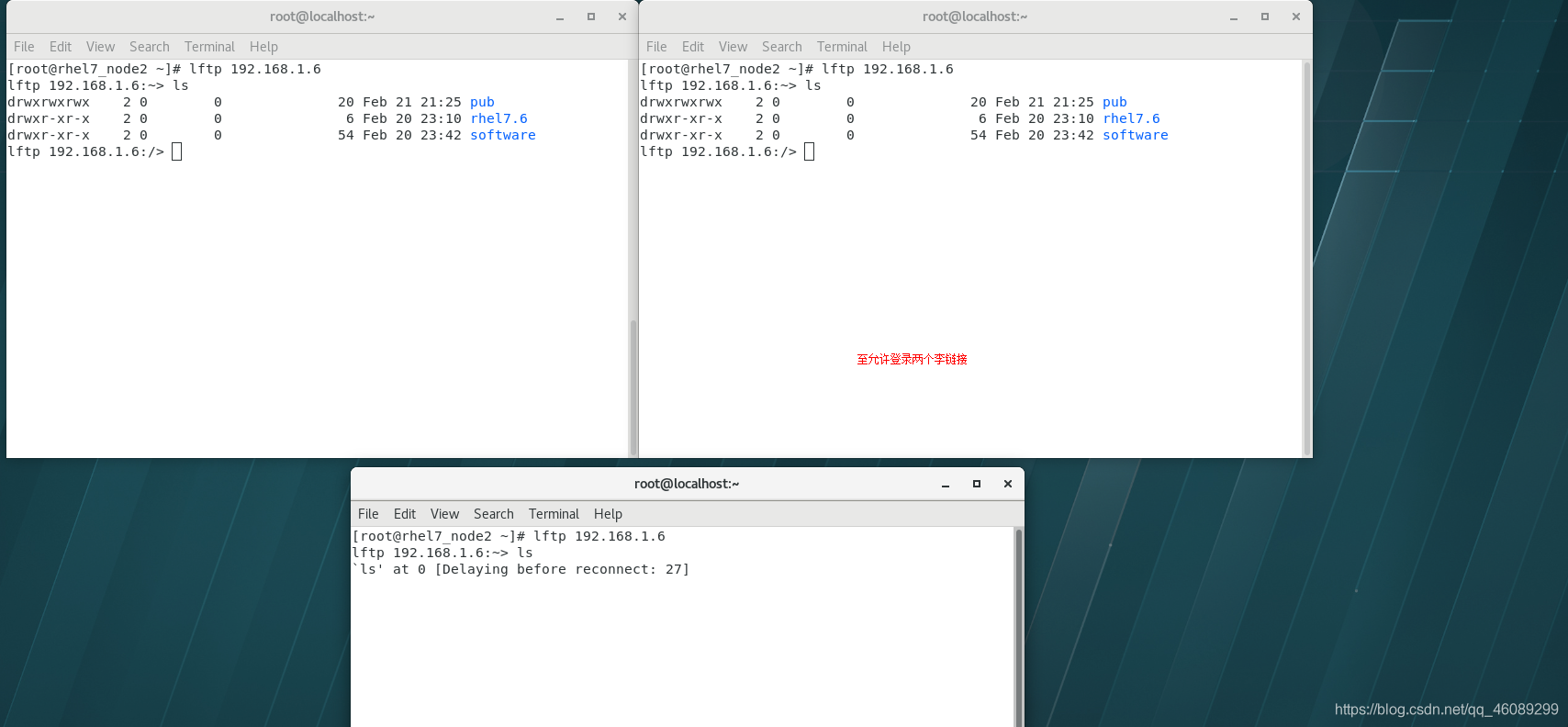Close the bottom terminal window

[1008, 484]
